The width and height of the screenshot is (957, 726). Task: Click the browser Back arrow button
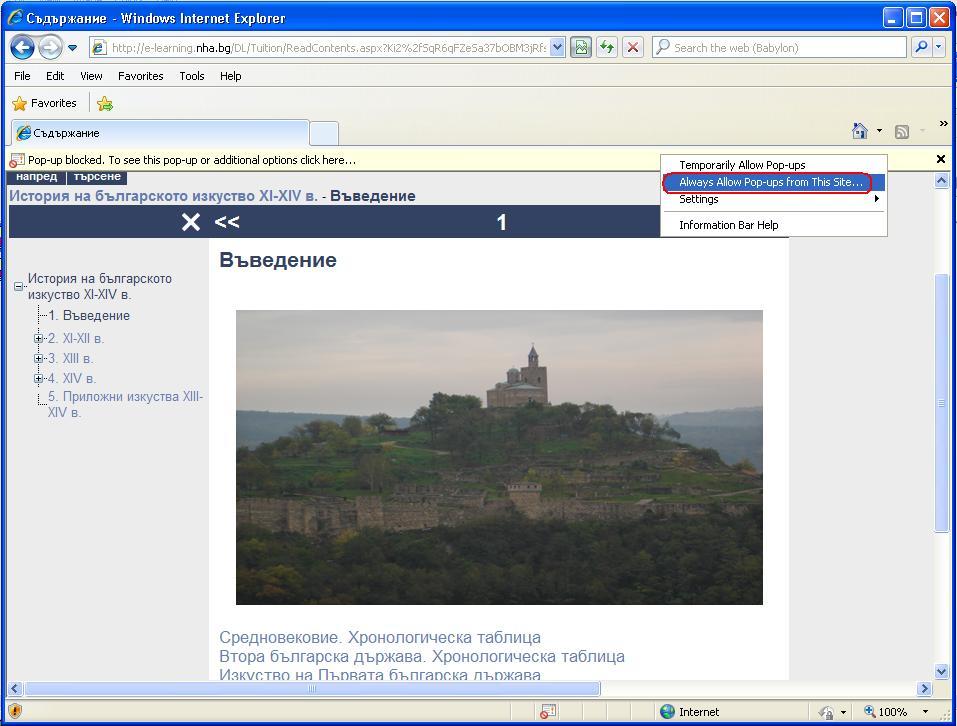(22, 47)
